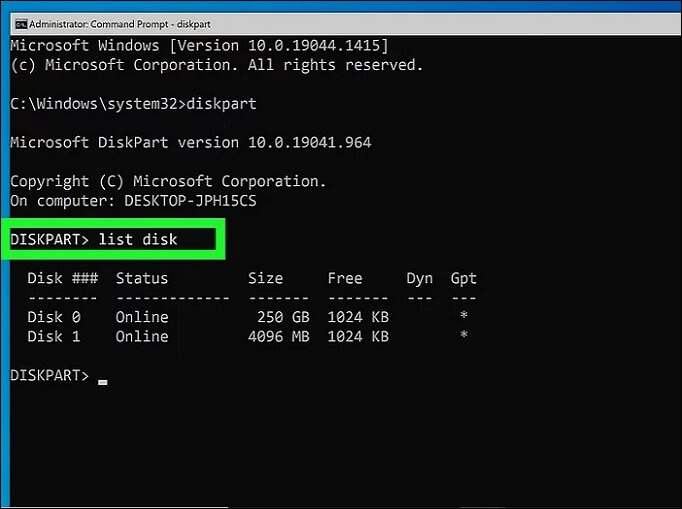Click the Microsoft Windows version line
682x509 pixels.
[199, 46]
